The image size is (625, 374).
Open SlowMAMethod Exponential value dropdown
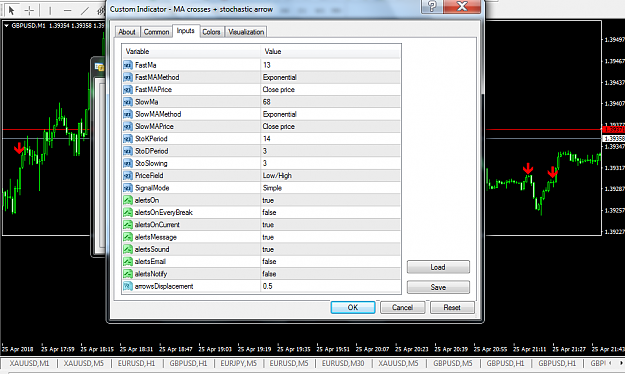click(330, 114)
